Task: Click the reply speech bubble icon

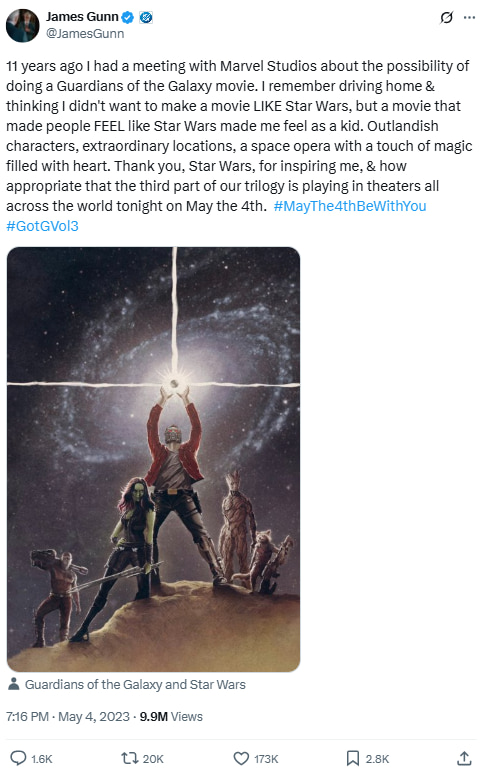Action: (18, 758)
